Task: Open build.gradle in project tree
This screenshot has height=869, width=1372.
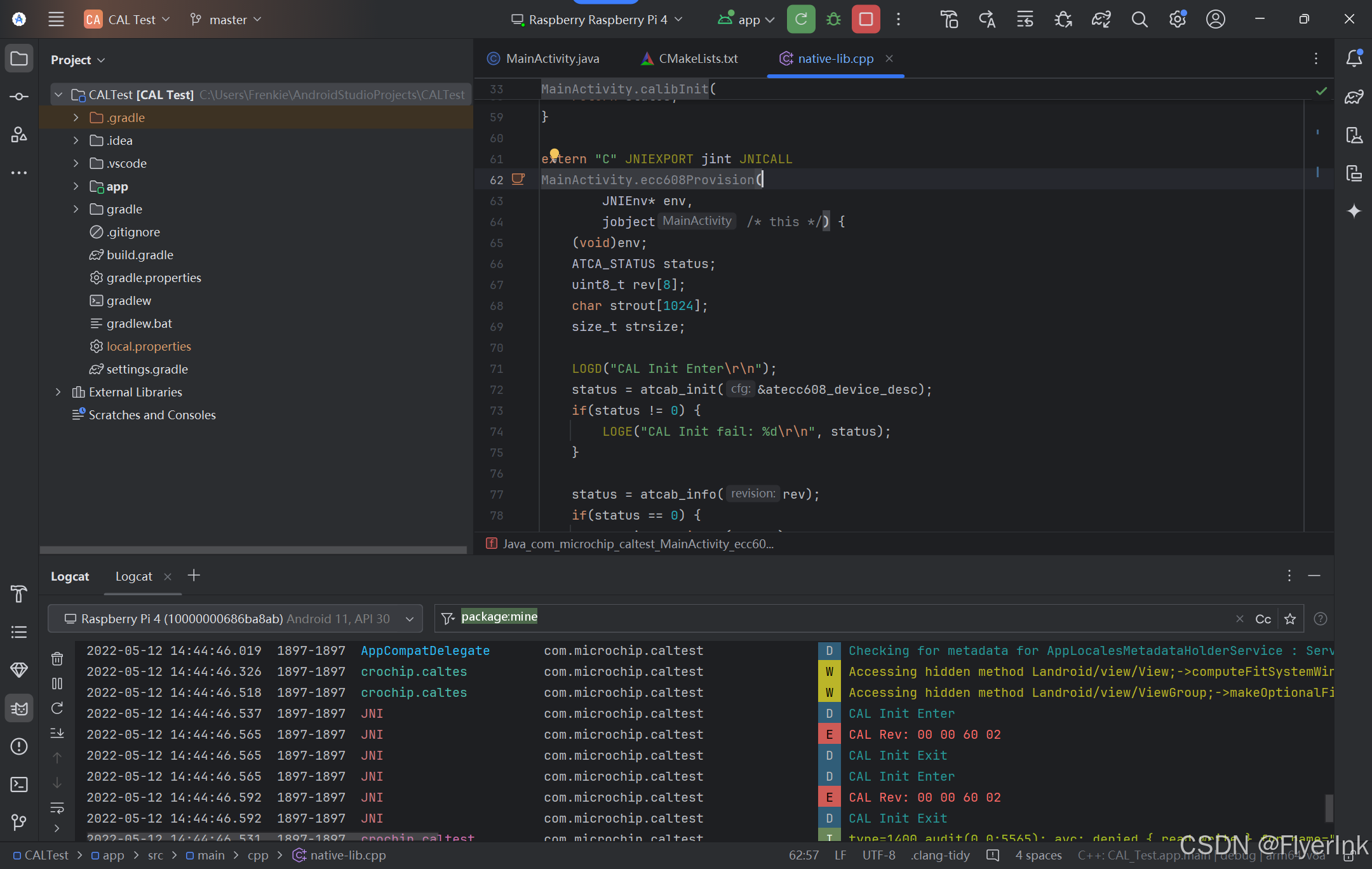Action: pyautogui.click(x=140, y=255)
